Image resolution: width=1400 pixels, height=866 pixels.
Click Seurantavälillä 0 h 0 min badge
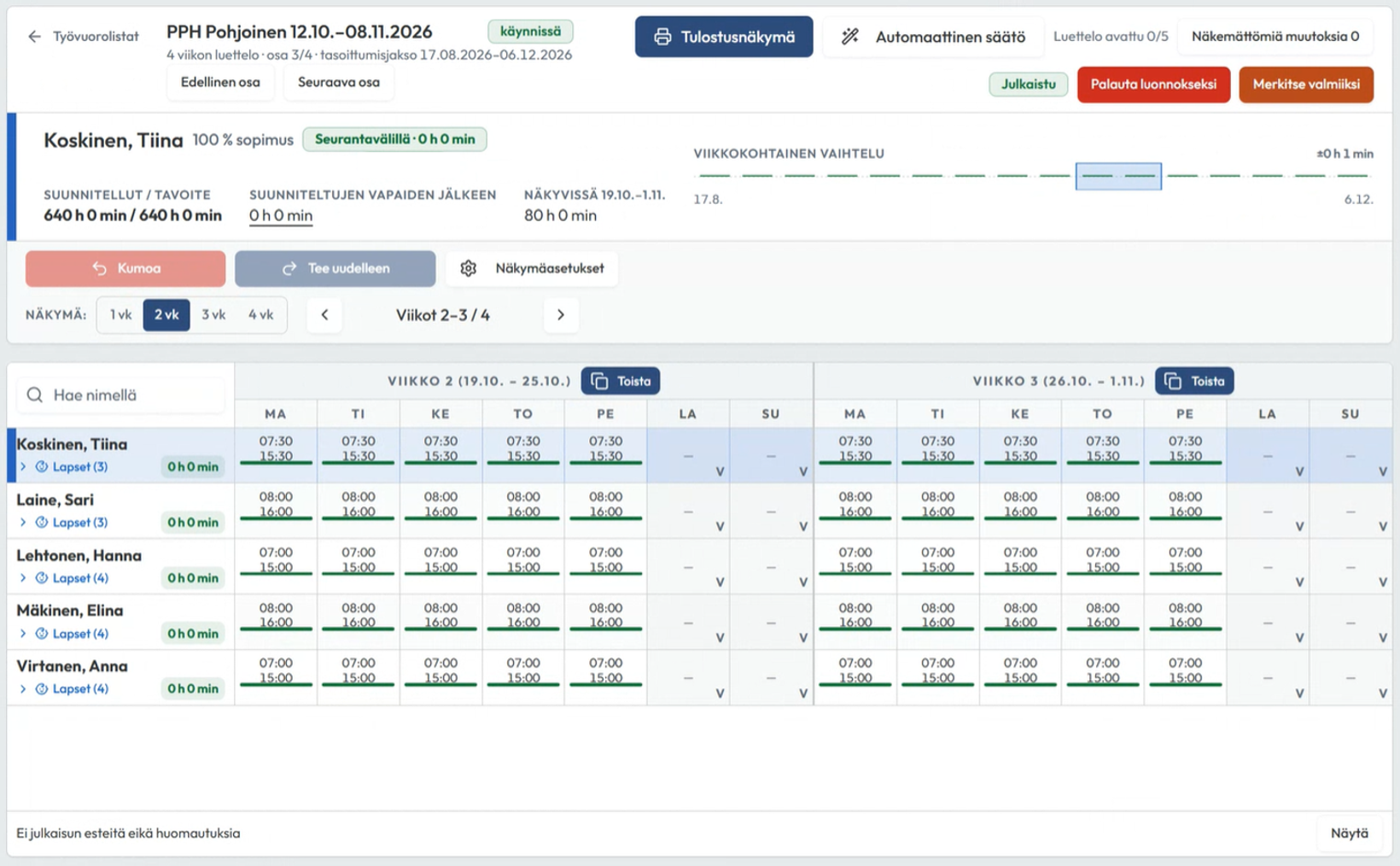(394, 139)
